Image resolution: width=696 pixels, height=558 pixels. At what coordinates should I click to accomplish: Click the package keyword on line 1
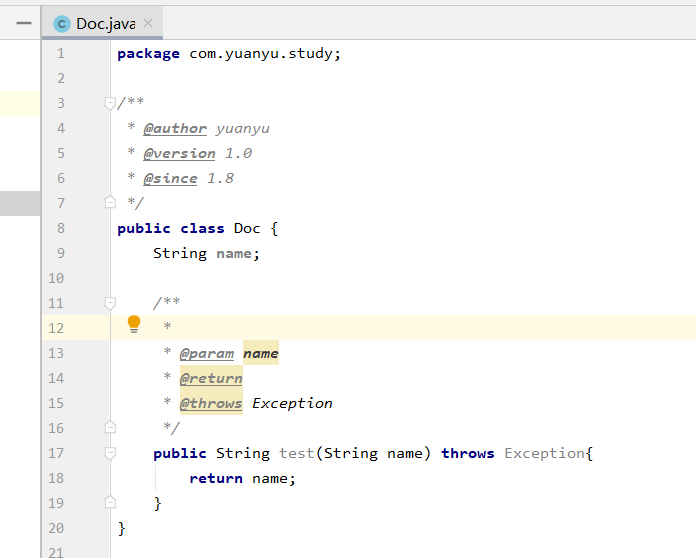148,54
